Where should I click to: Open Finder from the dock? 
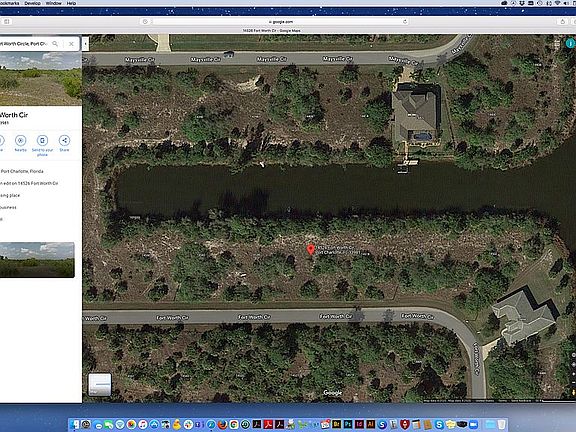pyautogui.click(x=74, y=424)
